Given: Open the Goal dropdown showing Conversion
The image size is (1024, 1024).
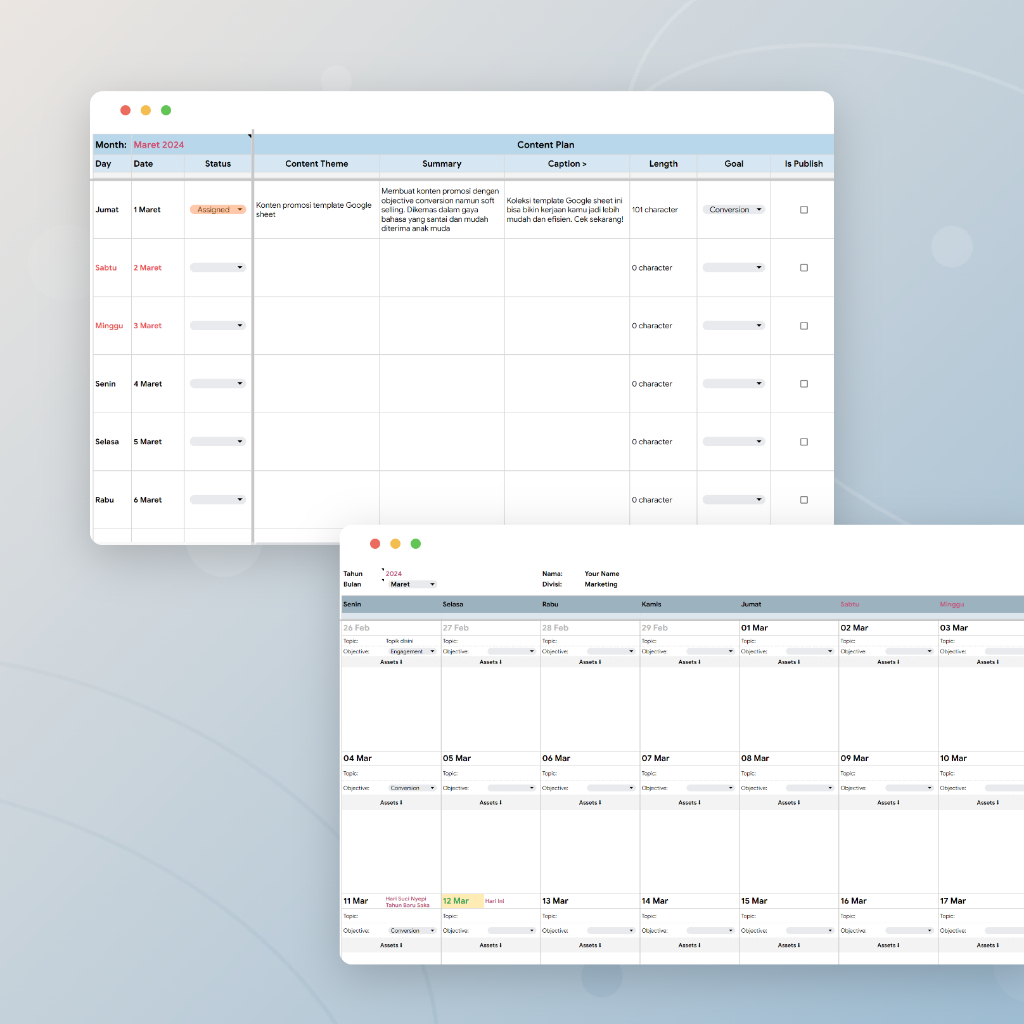Looking at the screenshot, I should point(733,209).
